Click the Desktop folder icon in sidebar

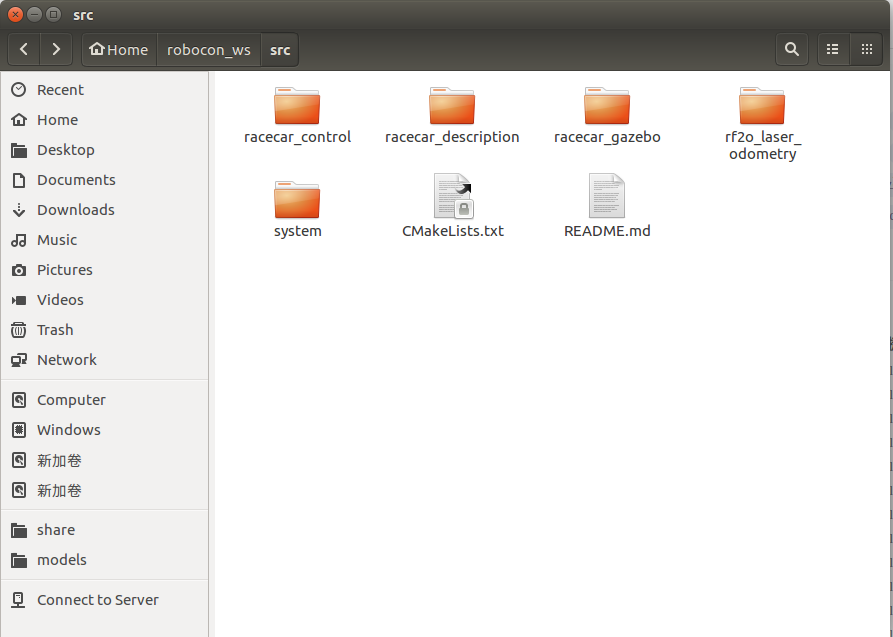pyautogui.click(x=19, y=150)
